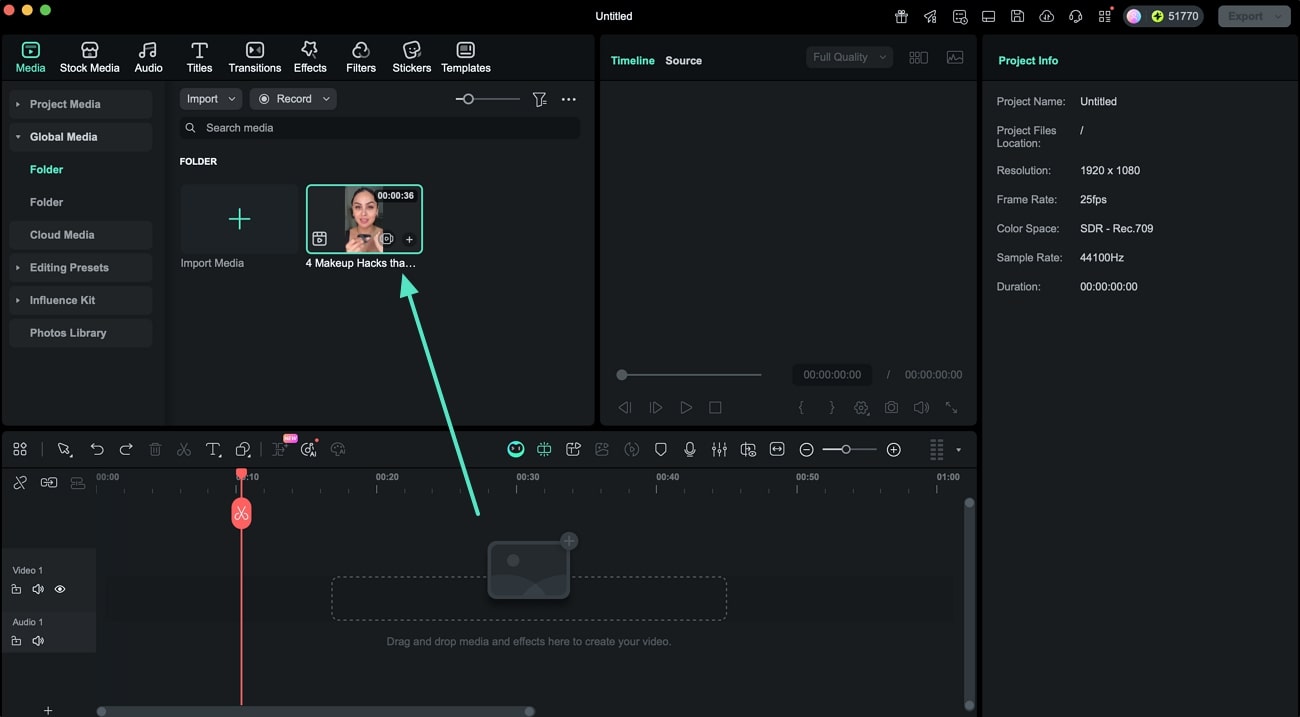Hide the Video 1 track with the eye toggle

pyautogui.click(x=60, y=589)
